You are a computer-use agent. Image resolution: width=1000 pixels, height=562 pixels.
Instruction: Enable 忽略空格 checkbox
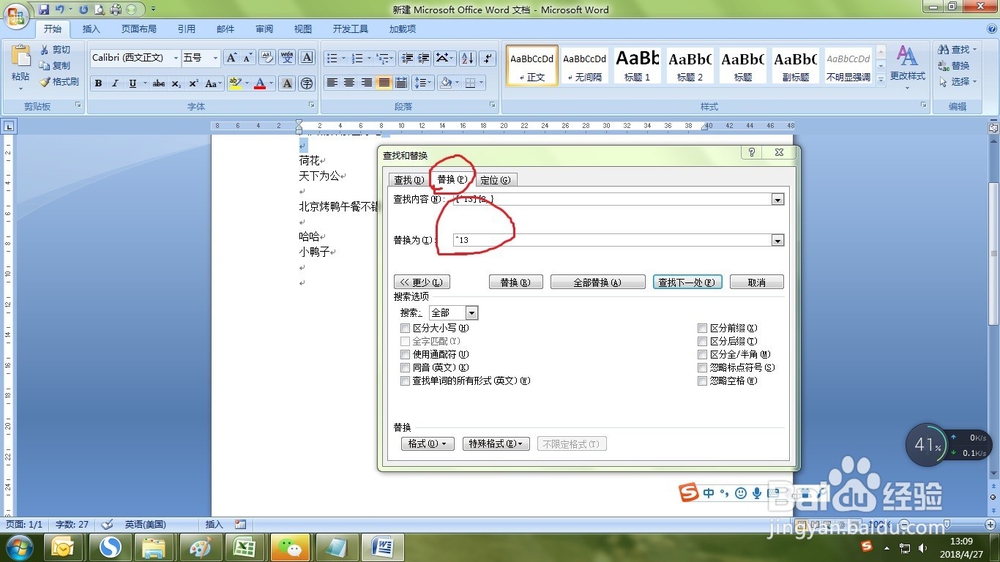702,381
